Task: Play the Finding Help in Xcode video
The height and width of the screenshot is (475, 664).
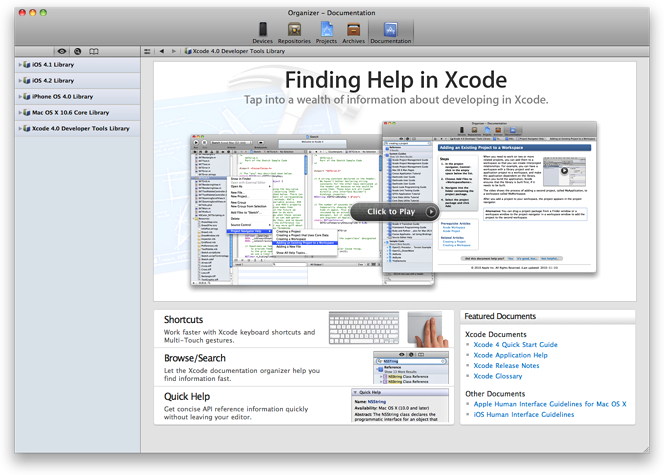Action: pyautogui.click(x=394, y=212)
